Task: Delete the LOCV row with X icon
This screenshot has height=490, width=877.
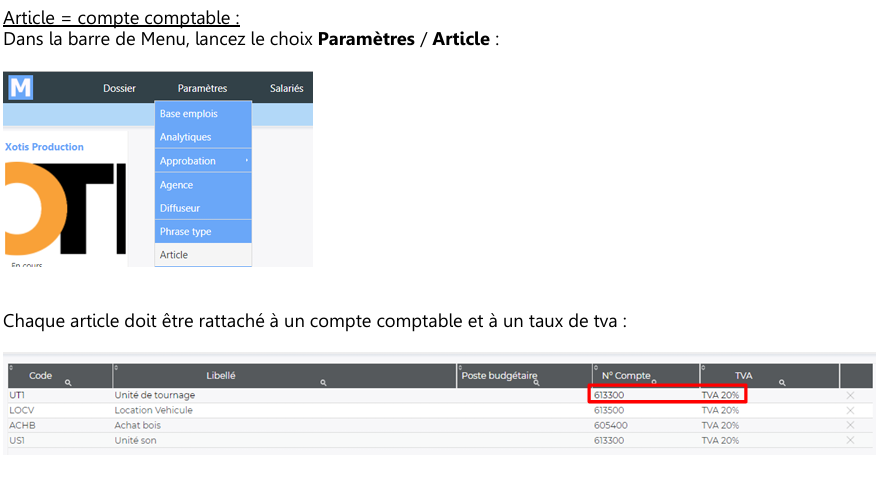Action: coord(850,410)
